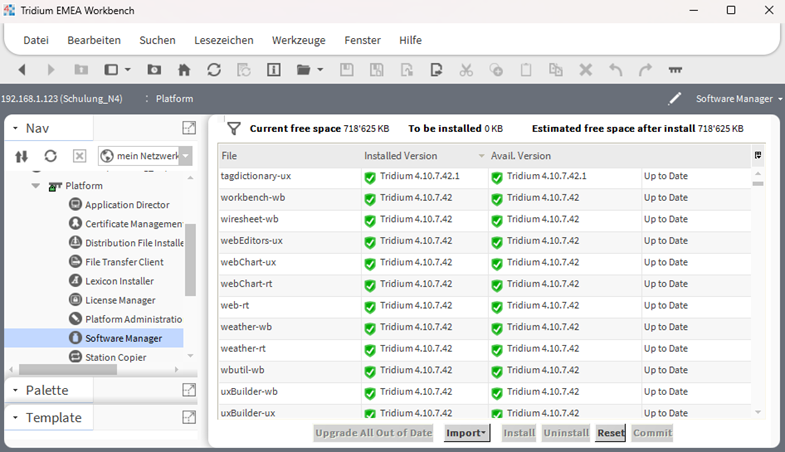Click the export document toolbar icon

[436, 70]
